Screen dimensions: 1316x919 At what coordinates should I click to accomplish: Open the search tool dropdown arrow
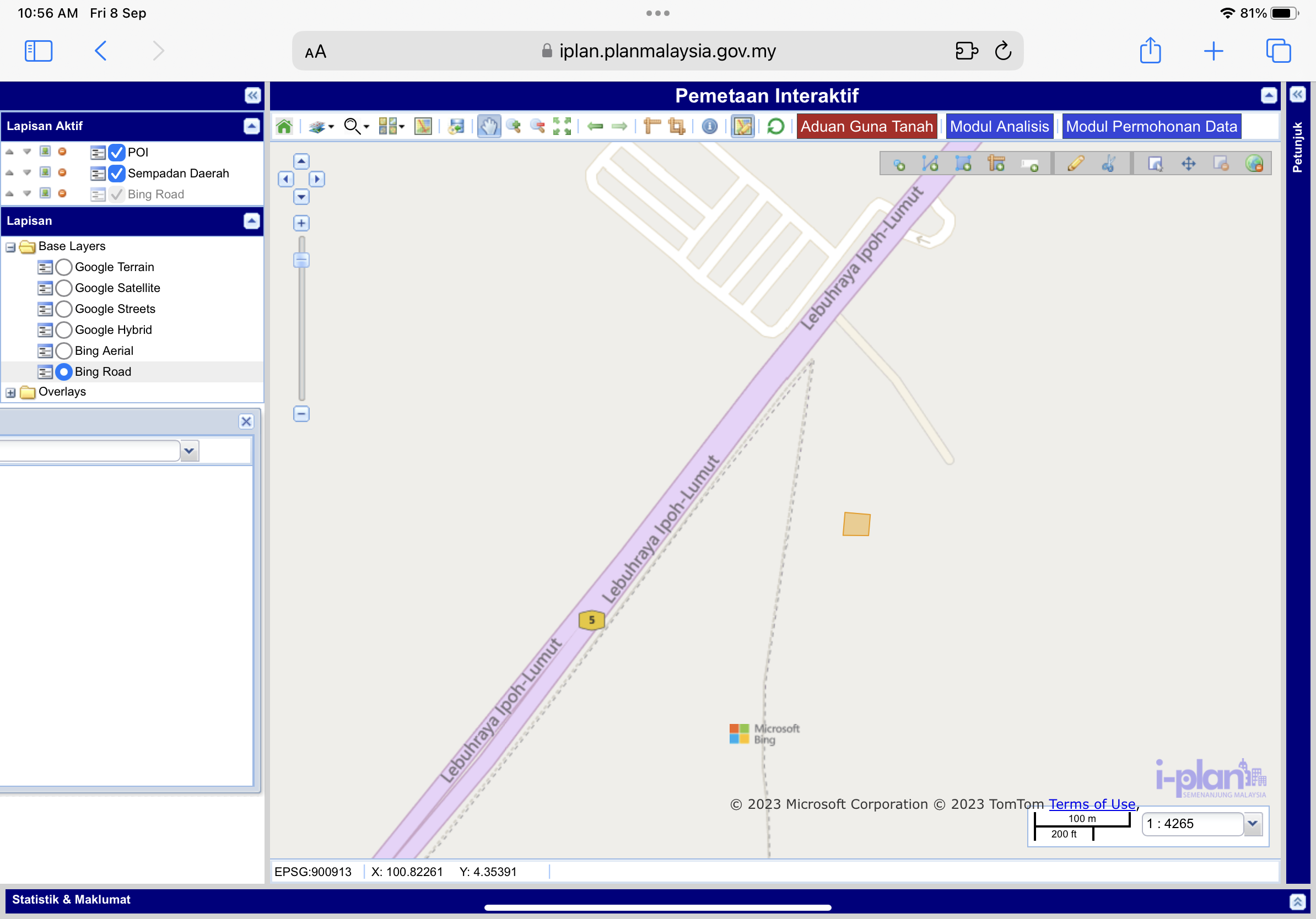click(x=367, y=127)
